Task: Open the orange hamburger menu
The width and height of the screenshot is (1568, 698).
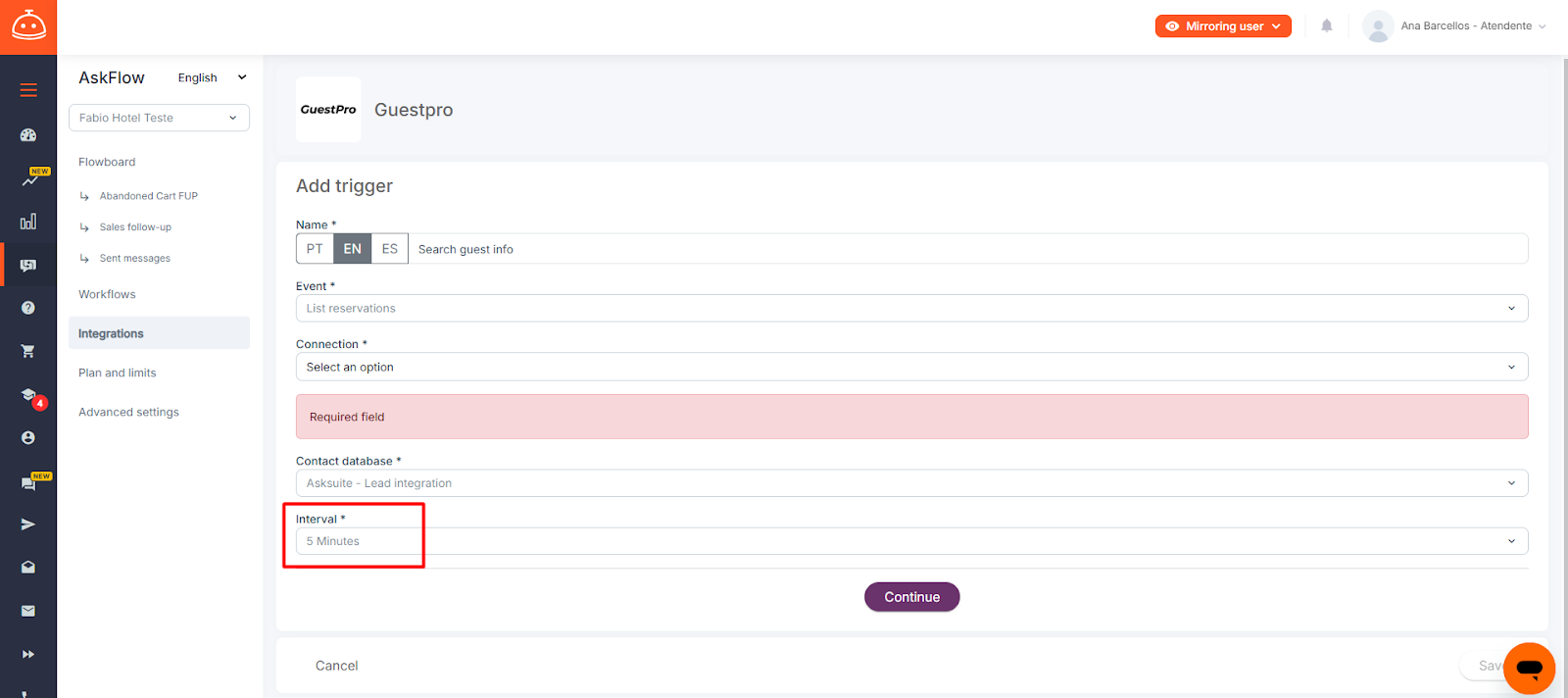Action: click(x=28, y=90)
